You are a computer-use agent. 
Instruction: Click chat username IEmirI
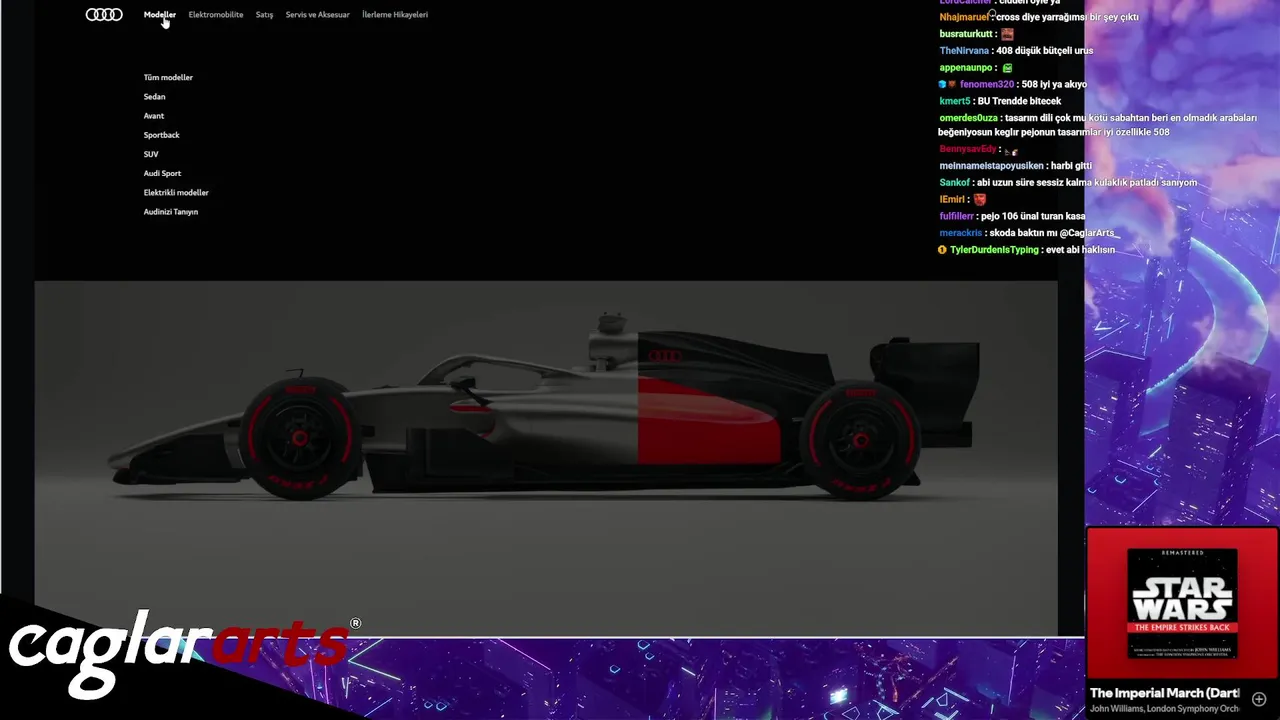[x=953, y=199]
